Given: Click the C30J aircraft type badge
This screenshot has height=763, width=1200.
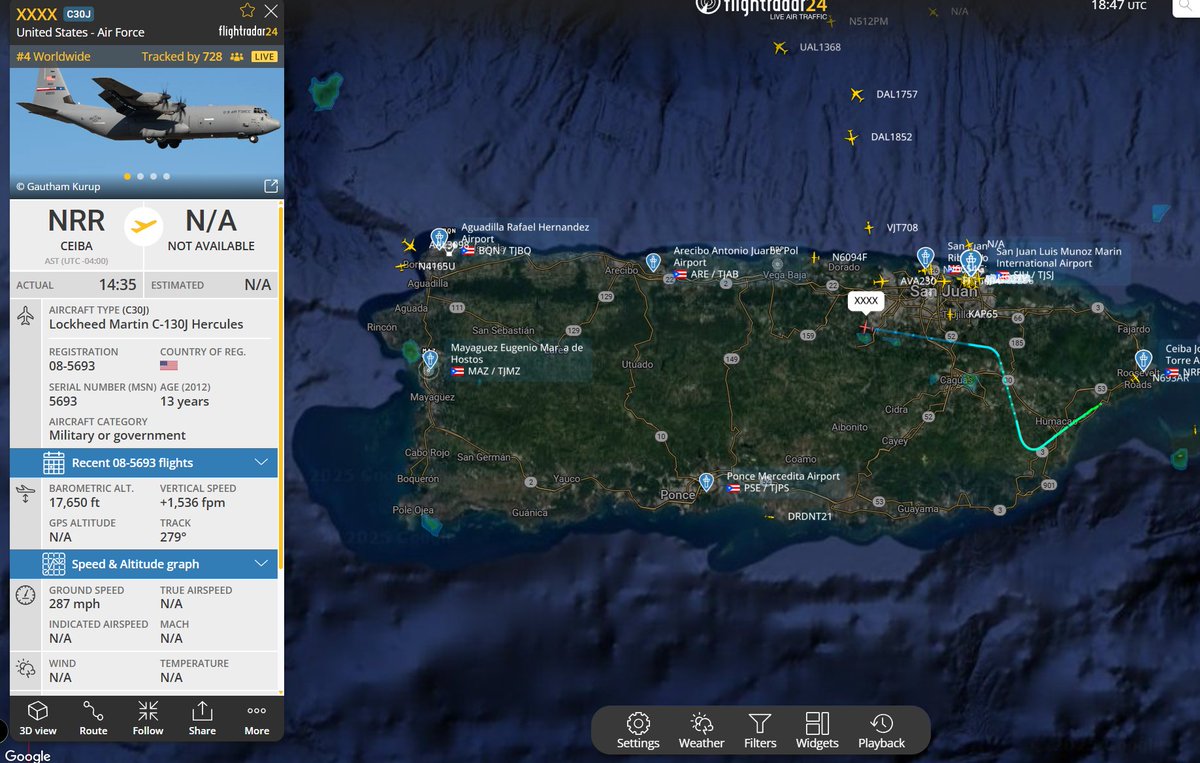Looking at the screenshot, I should click(77, 14).
